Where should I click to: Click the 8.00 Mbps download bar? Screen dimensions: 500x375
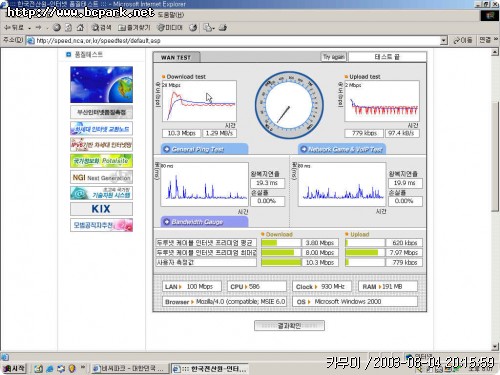pyautogui.click(x=281, y=253)
